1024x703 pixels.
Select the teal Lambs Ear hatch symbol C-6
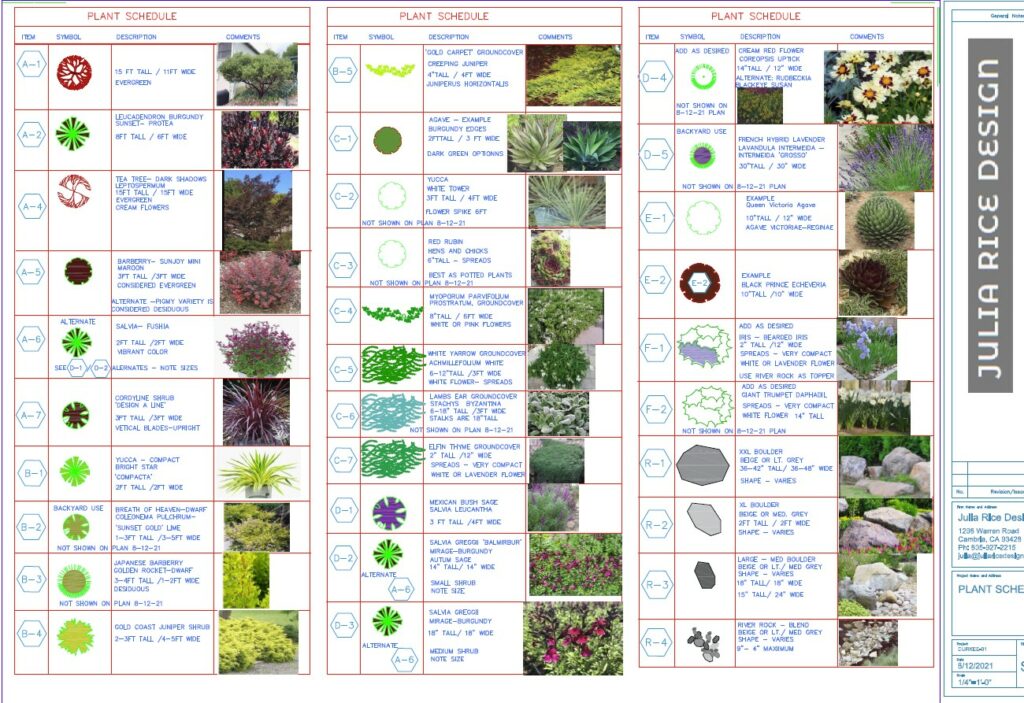tap(392, 413)
